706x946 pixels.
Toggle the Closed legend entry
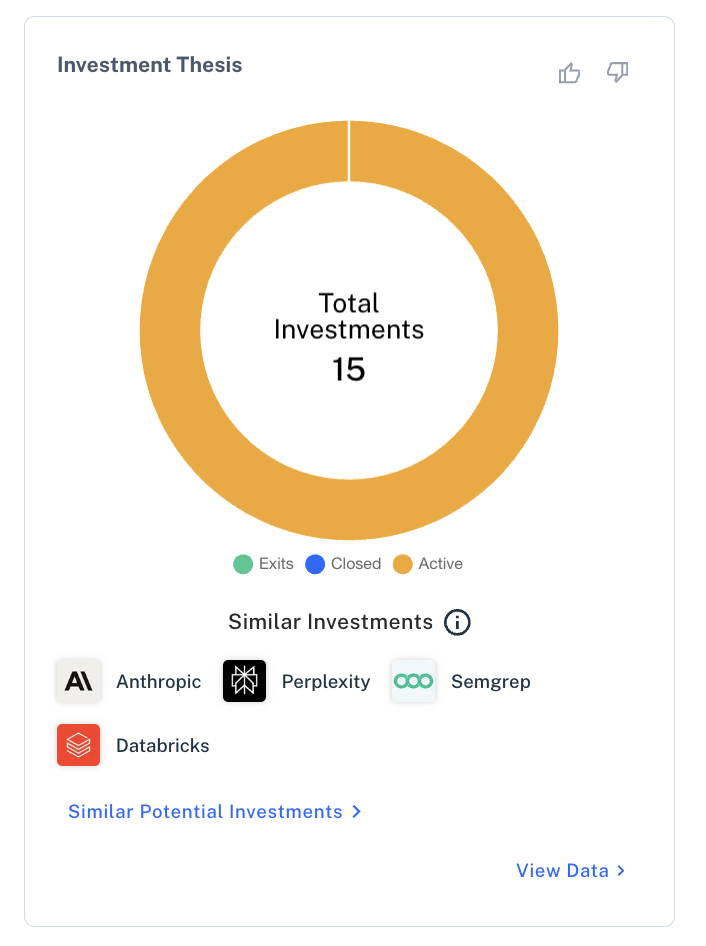[343, 564]
